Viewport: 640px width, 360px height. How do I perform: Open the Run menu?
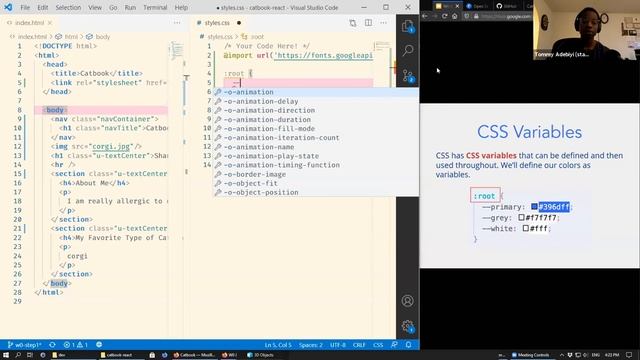pos(130,7)
